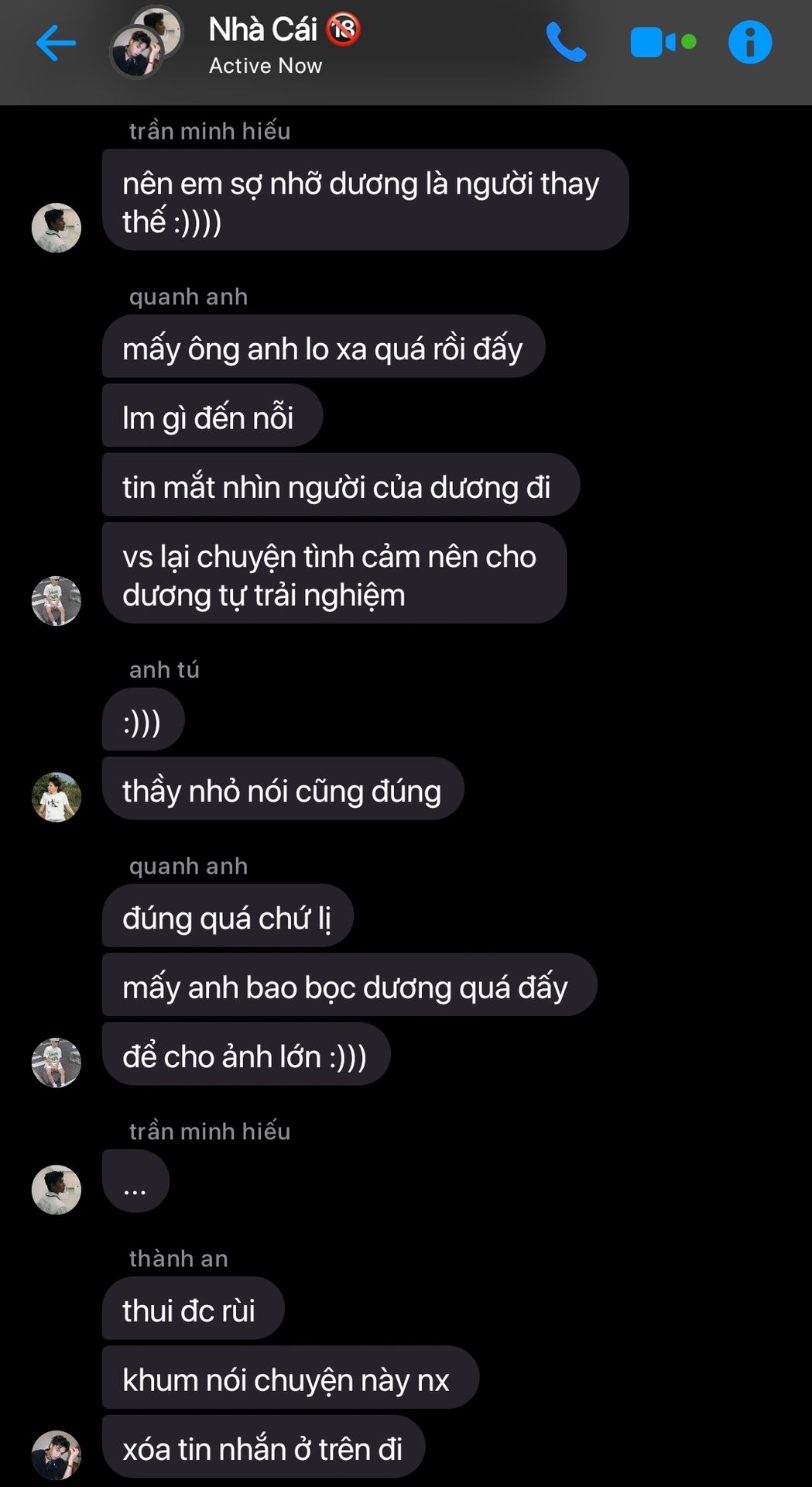Start a video call with the camera icon
The height and width of the screenshot is (1487, 812).
click(663, 43)
